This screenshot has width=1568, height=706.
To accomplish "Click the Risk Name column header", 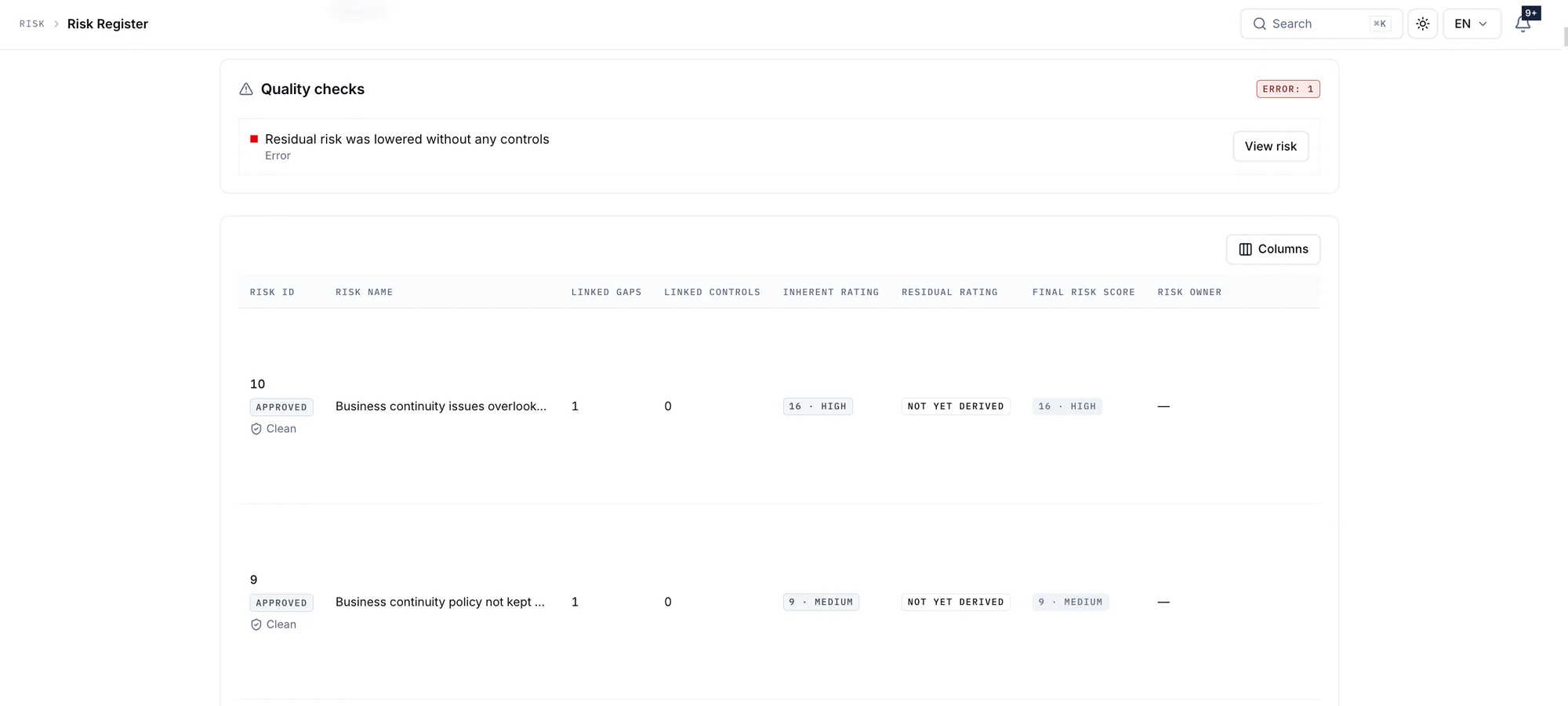I will (x=365, y=292).
